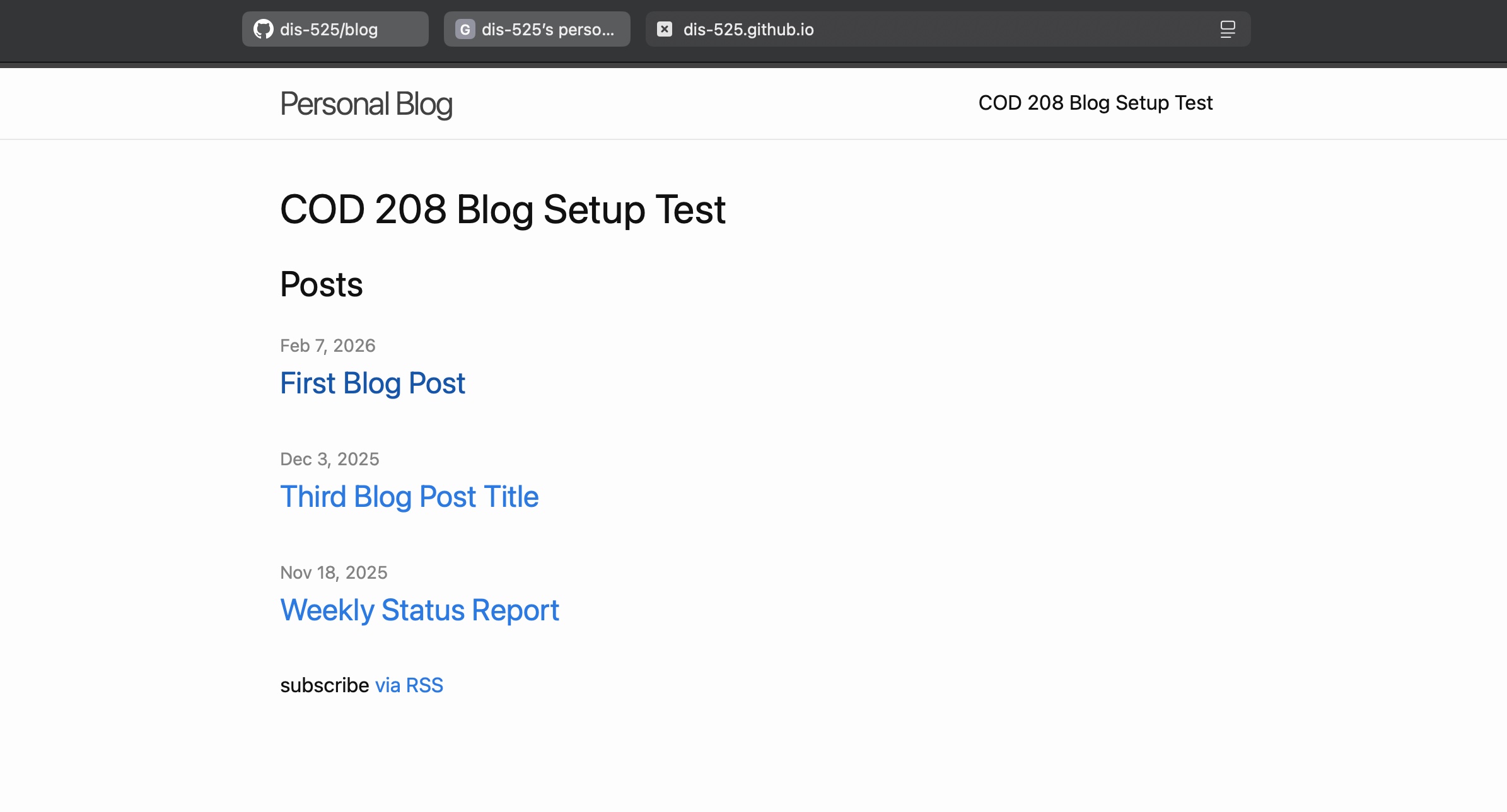Viewport: 1507px width, 812px height.
Task: Click the Posts section heading
Action: click(x=322, y=284)
